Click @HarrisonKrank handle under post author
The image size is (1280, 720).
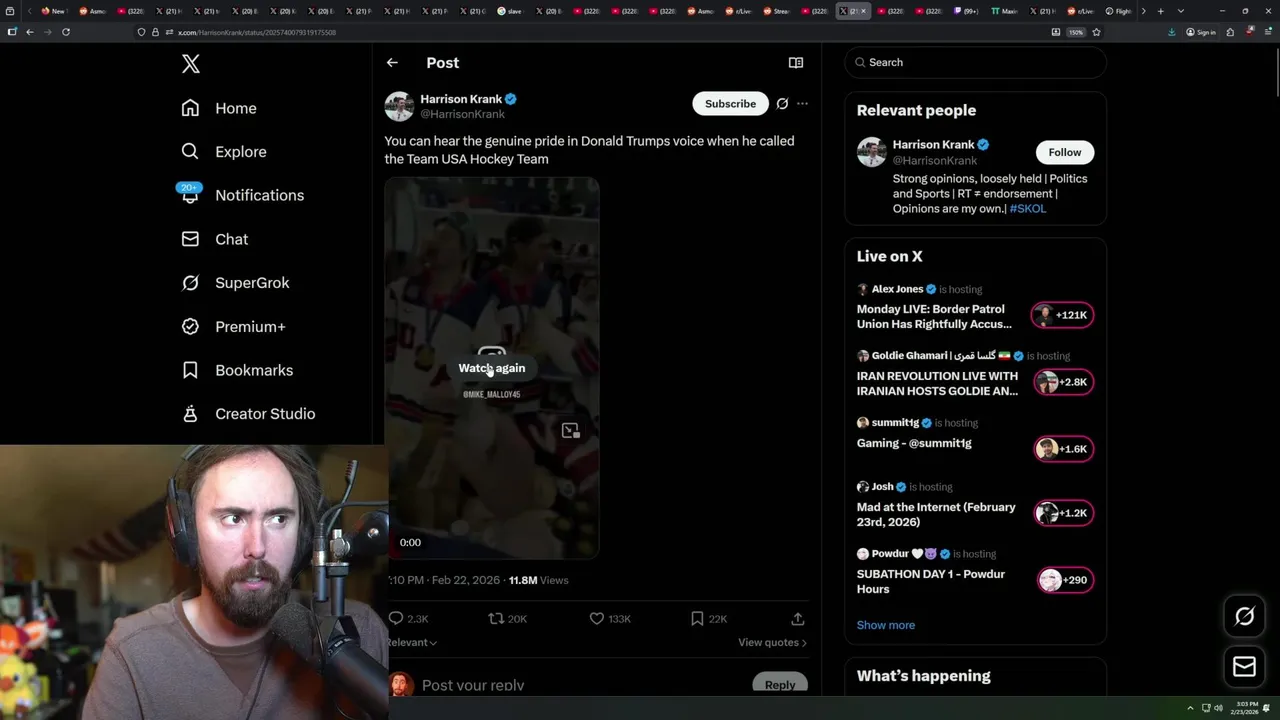pyautogui.click(x=462, y=114)
